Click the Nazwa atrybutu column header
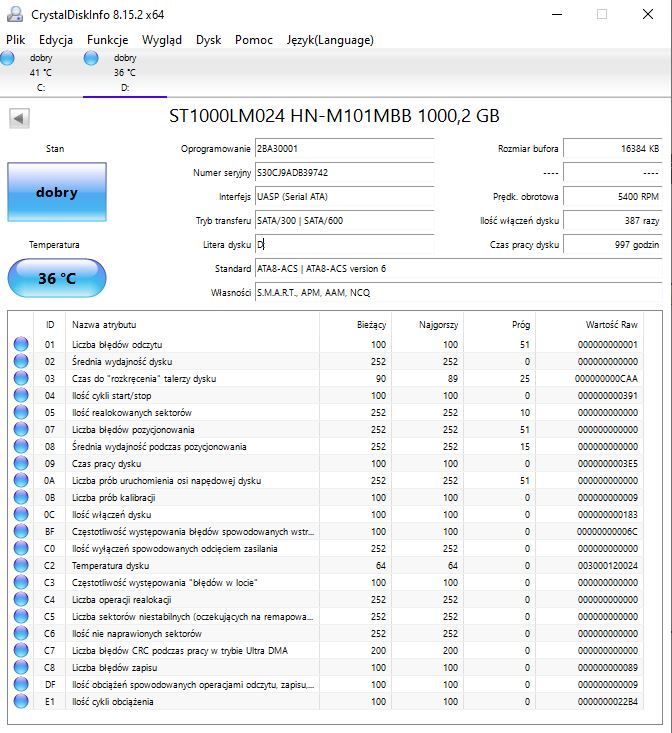The height and width of the screenshot is (733, 672). click(x=104, y=324)
